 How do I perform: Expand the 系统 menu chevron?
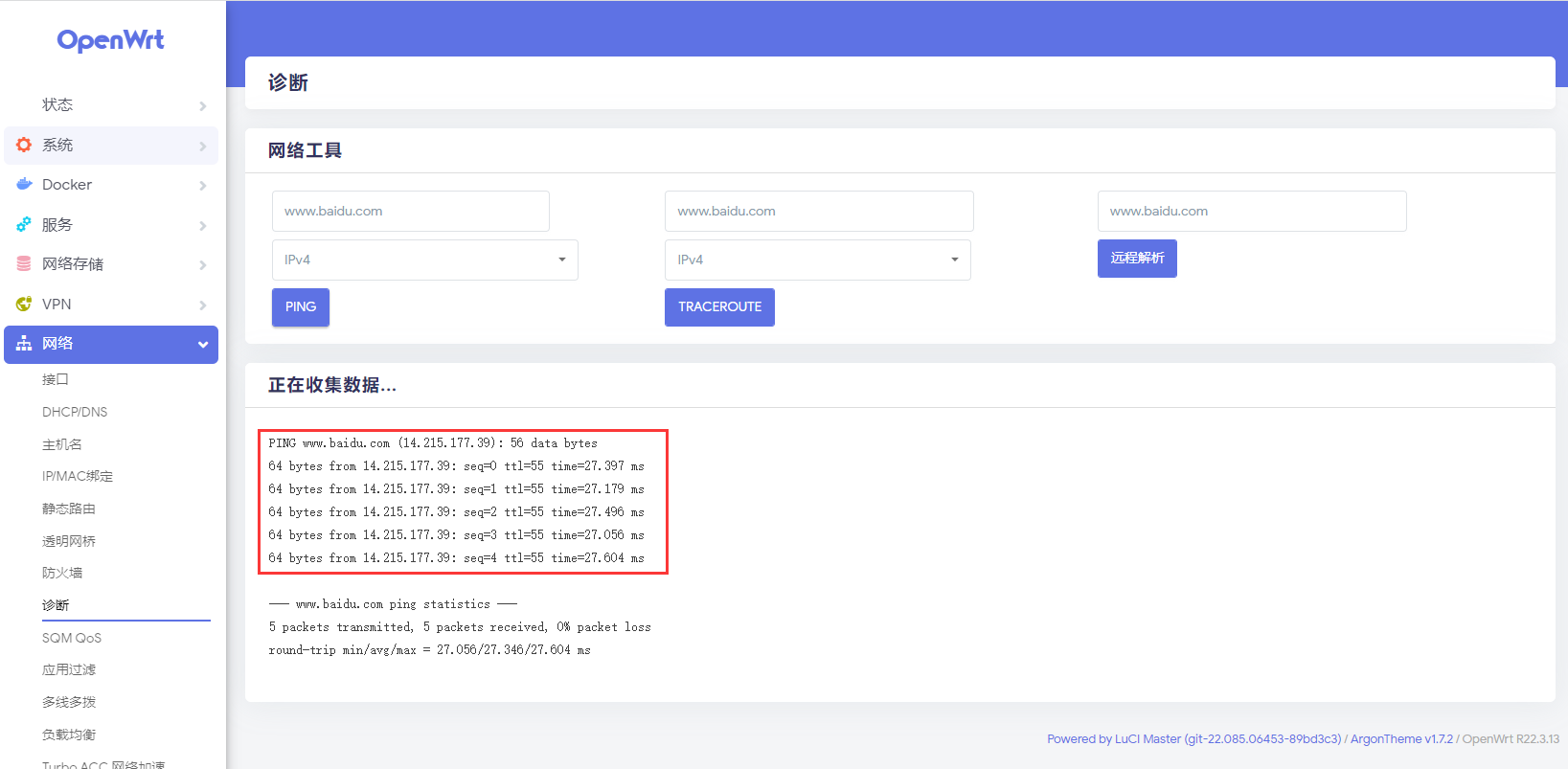click(202, 146)
